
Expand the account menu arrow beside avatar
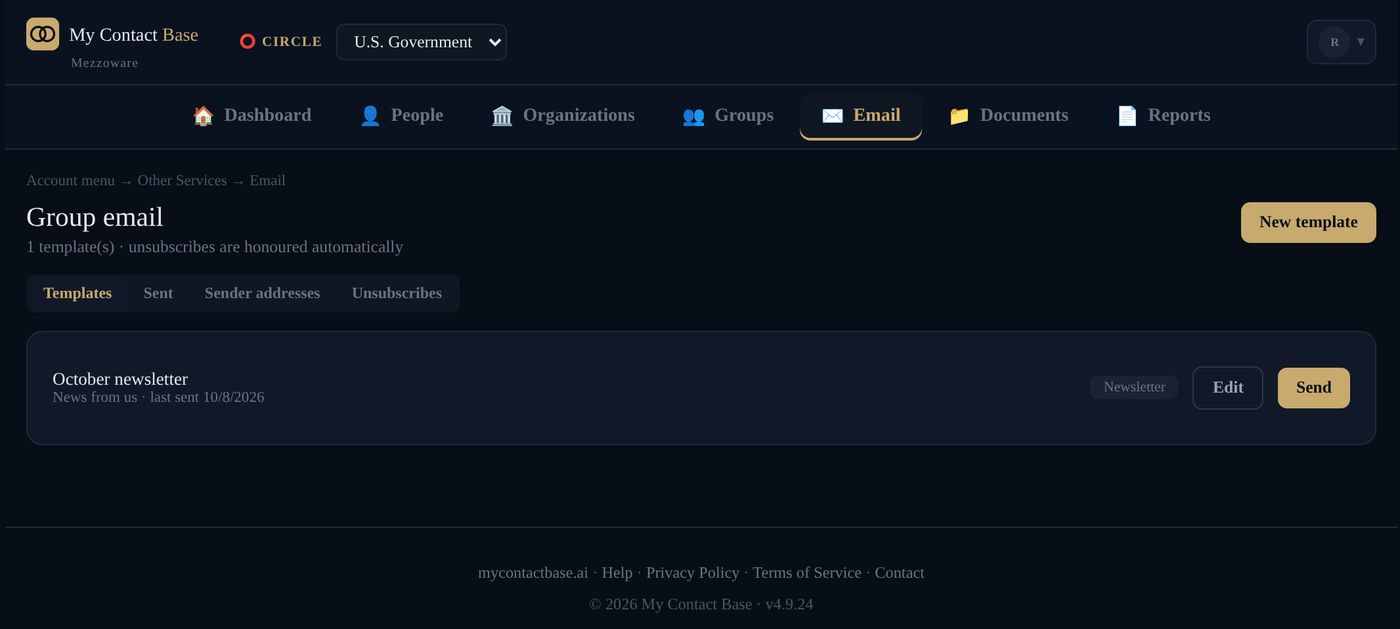pyautogui.click(x=1361, y=42)
